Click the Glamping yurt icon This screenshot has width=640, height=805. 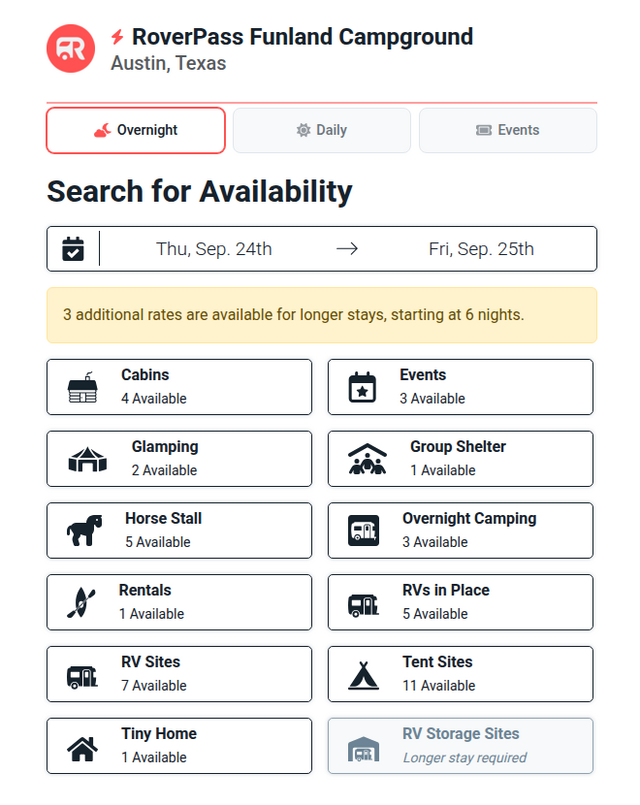click(88, 458)
